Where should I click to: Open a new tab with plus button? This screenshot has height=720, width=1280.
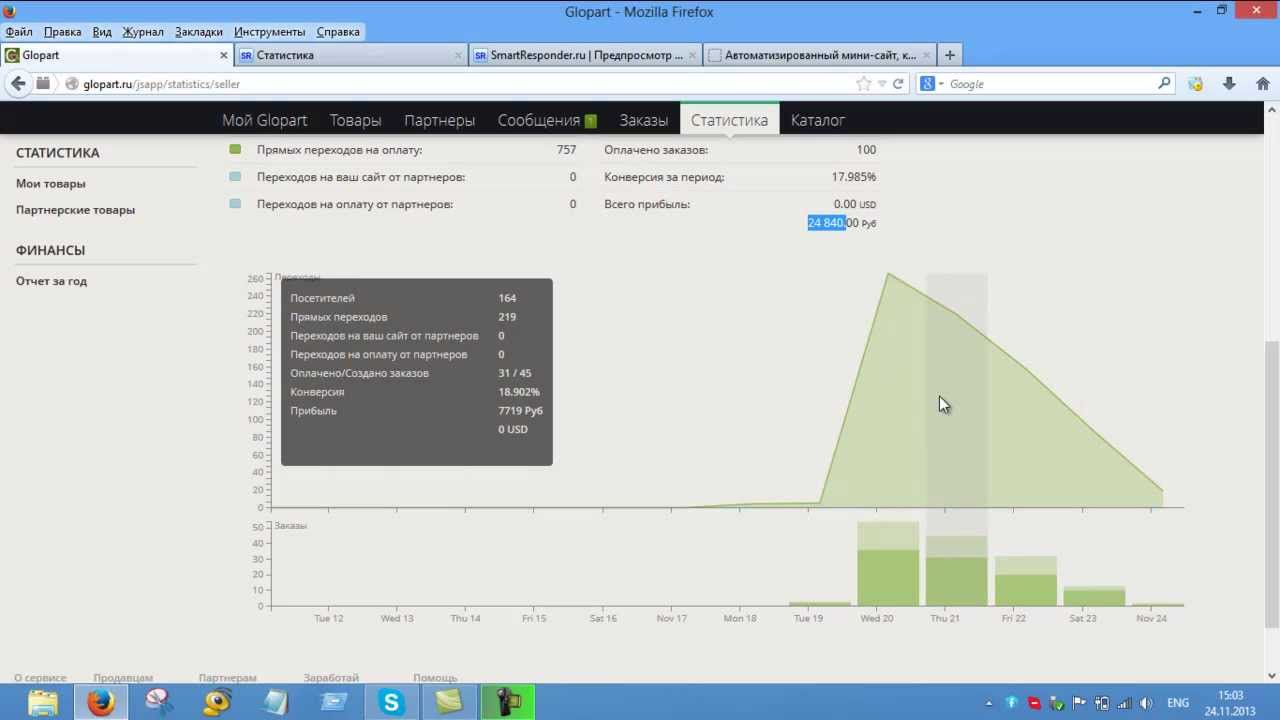point(949,55)
